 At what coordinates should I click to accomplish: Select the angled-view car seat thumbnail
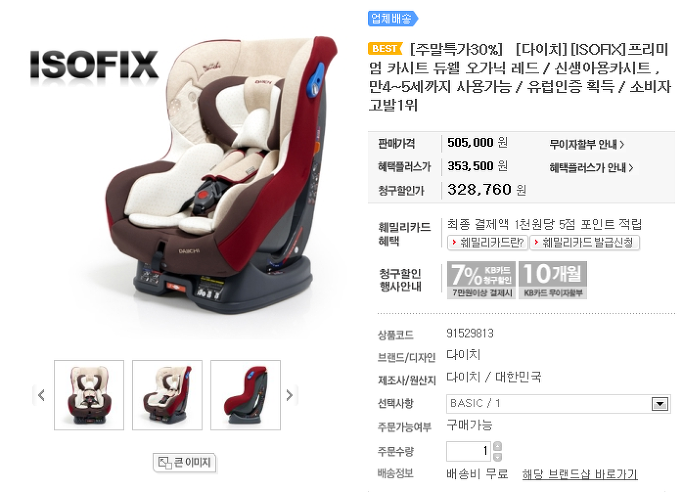click(x=167, y=395)
